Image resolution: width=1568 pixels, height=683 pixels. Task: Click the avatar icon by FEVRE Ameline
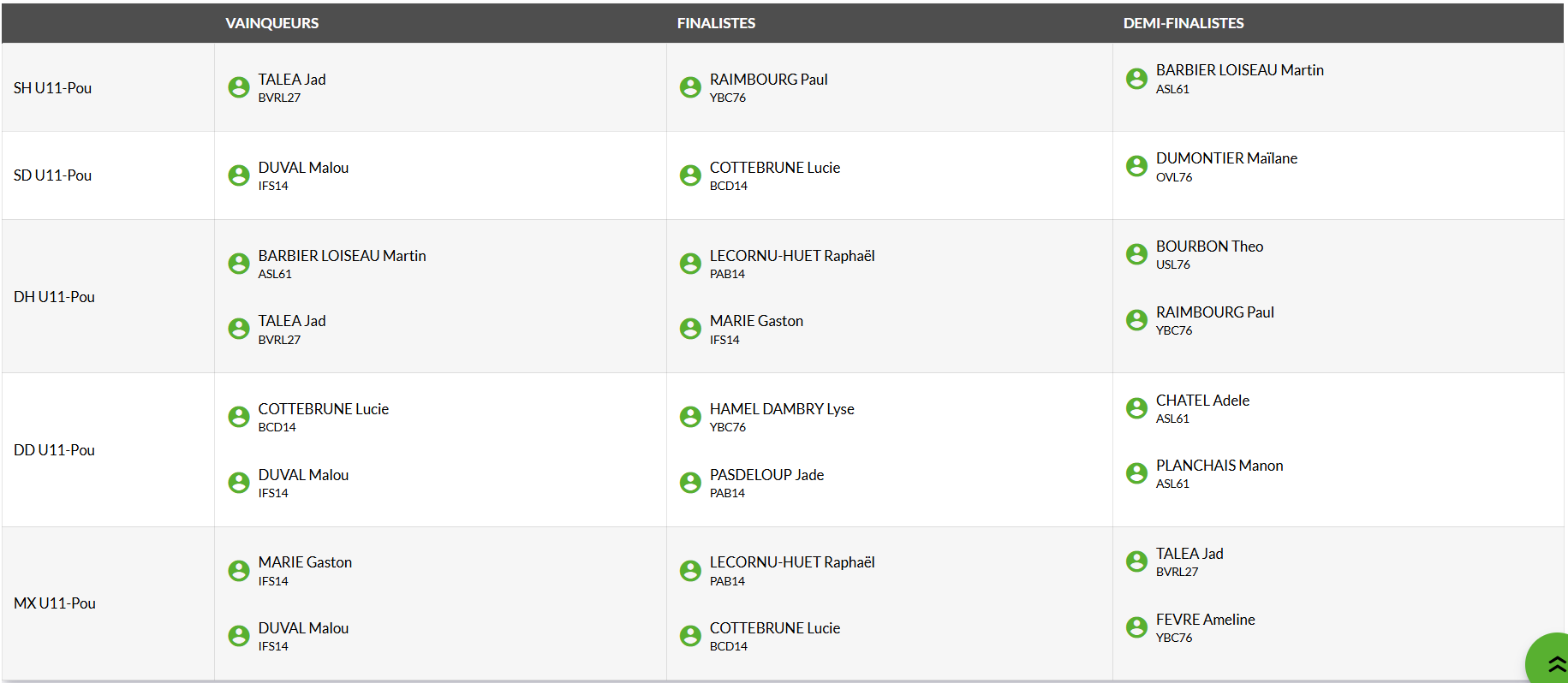click(x=1136, y=627)
